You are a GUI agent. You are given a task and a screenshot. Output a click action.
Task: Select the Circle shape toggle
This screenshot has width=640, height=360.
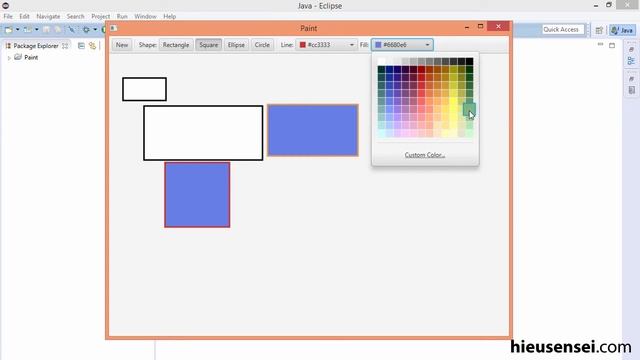pyautogui.click(x=262, y=45)
